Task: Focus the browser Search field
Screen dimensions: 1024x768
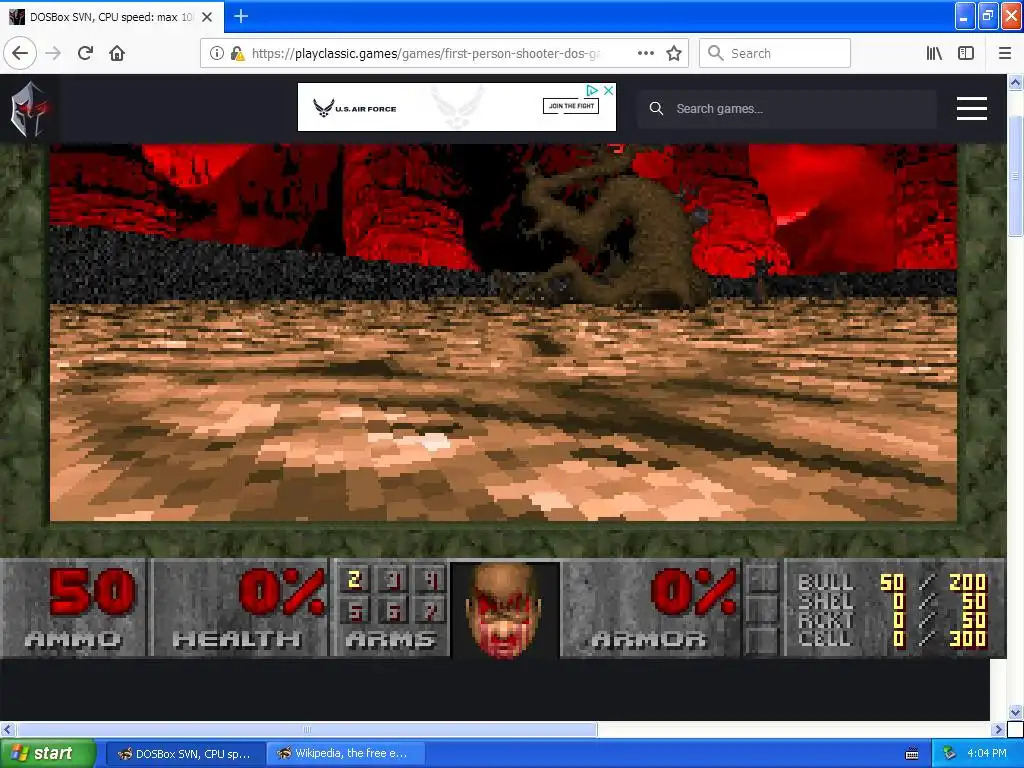Action: [775, 53]
